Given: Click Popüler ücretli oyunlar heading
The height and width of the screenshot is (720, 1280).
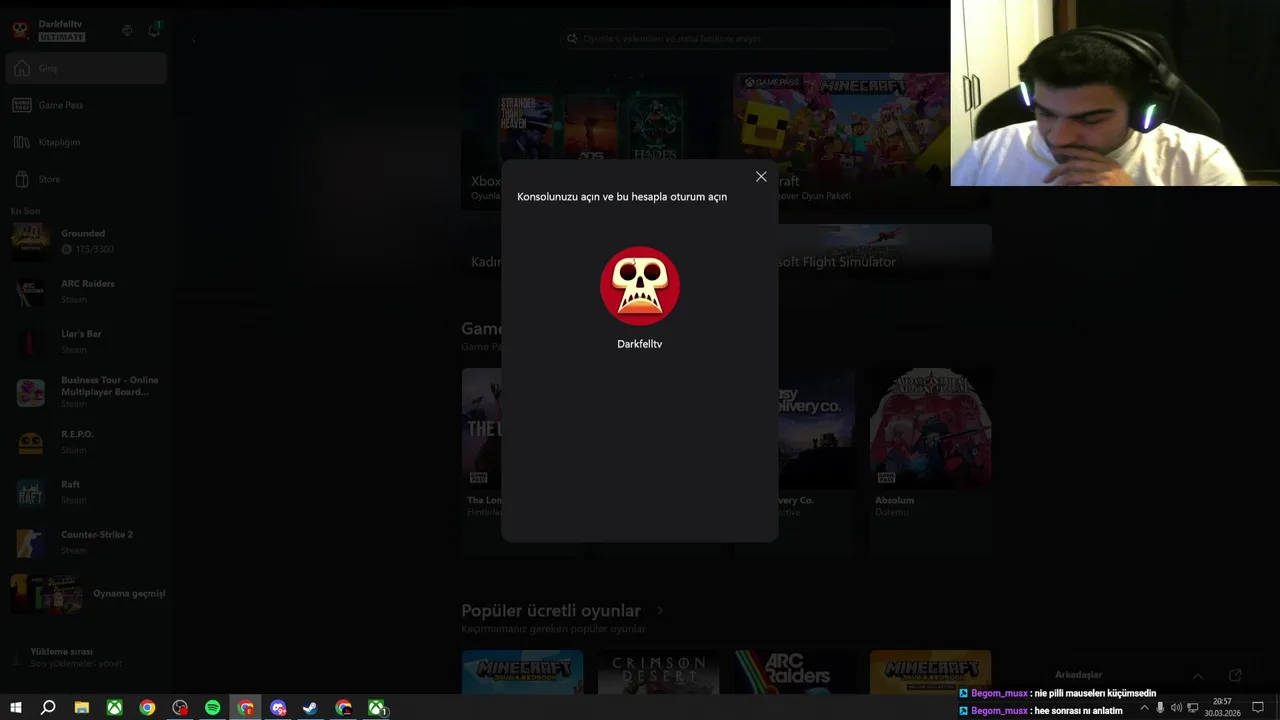Looking at the screenshot, I should pyautogui.click(x=551, y=611).
